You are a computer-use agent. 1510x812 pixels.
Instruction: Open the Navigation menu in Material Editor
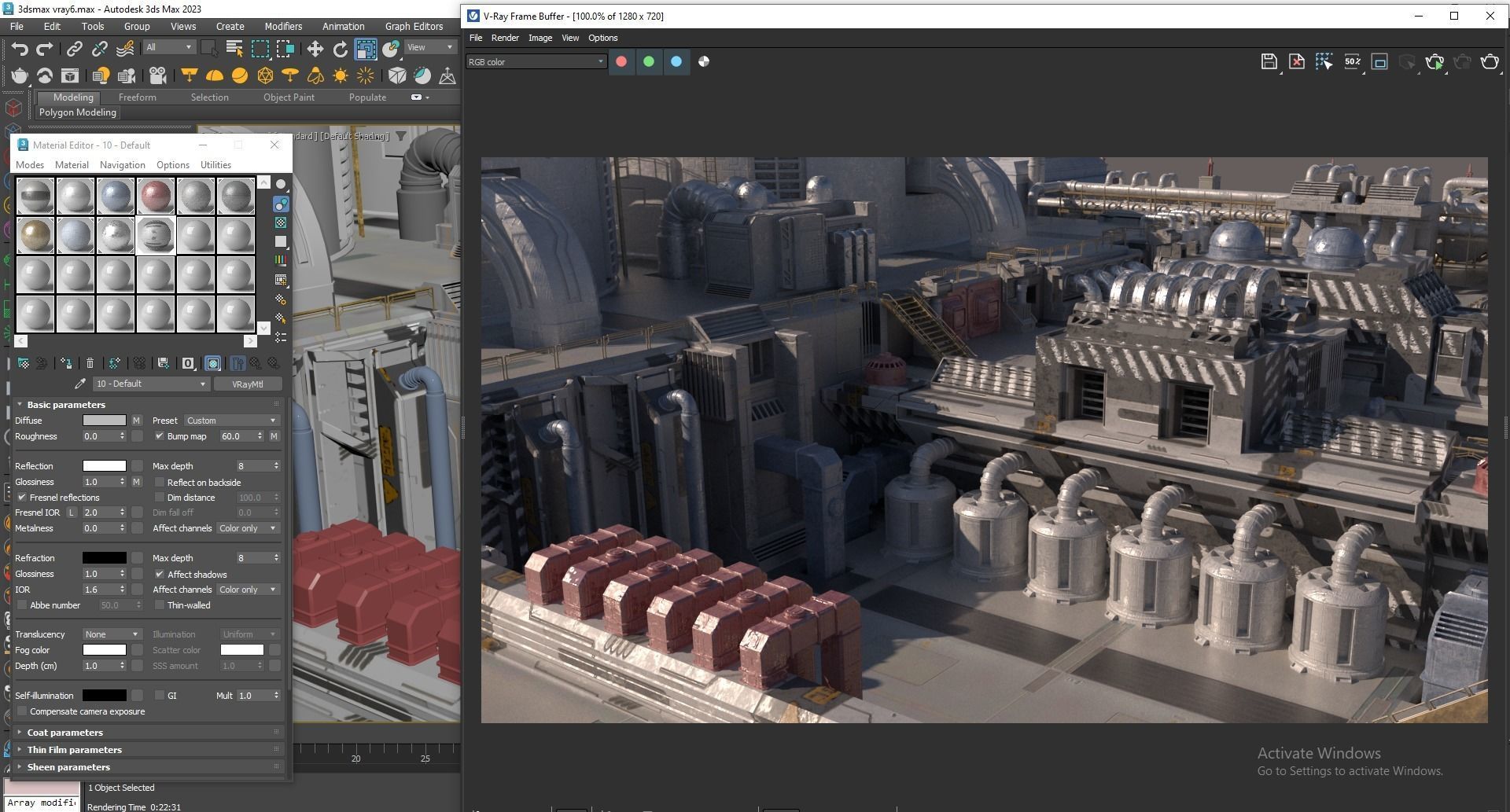(x=122, y=165)
